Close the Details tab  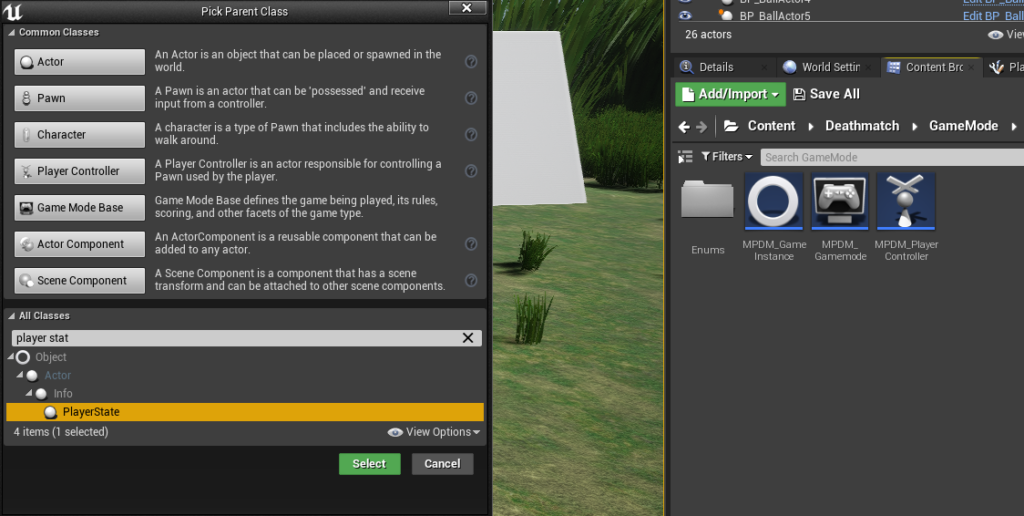click(765, 67)
